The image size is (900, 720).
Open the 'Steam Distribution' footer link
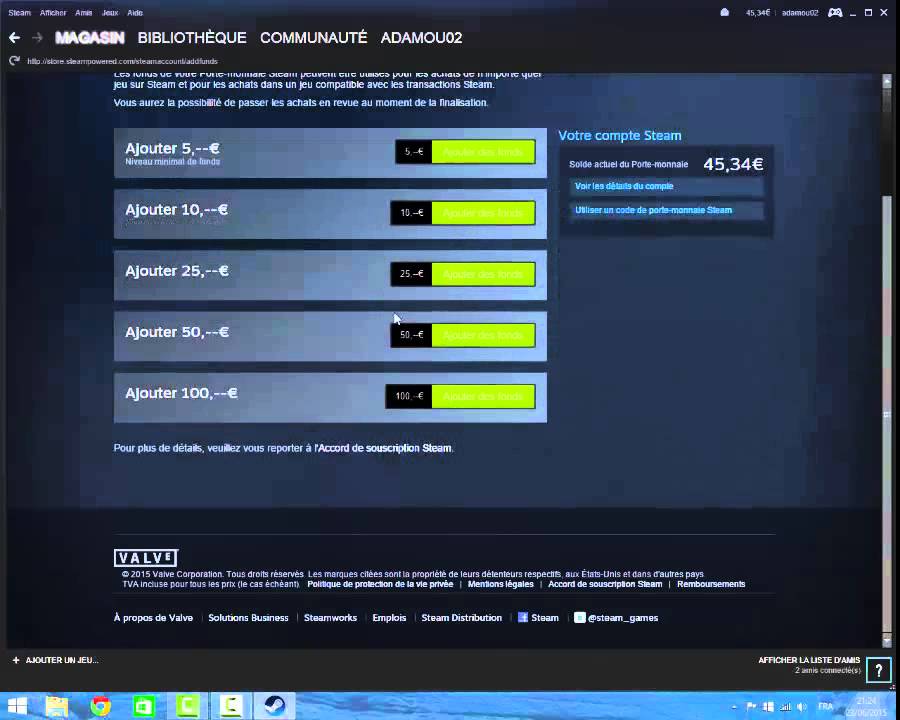pyautogui.click(x=461, y=618)
